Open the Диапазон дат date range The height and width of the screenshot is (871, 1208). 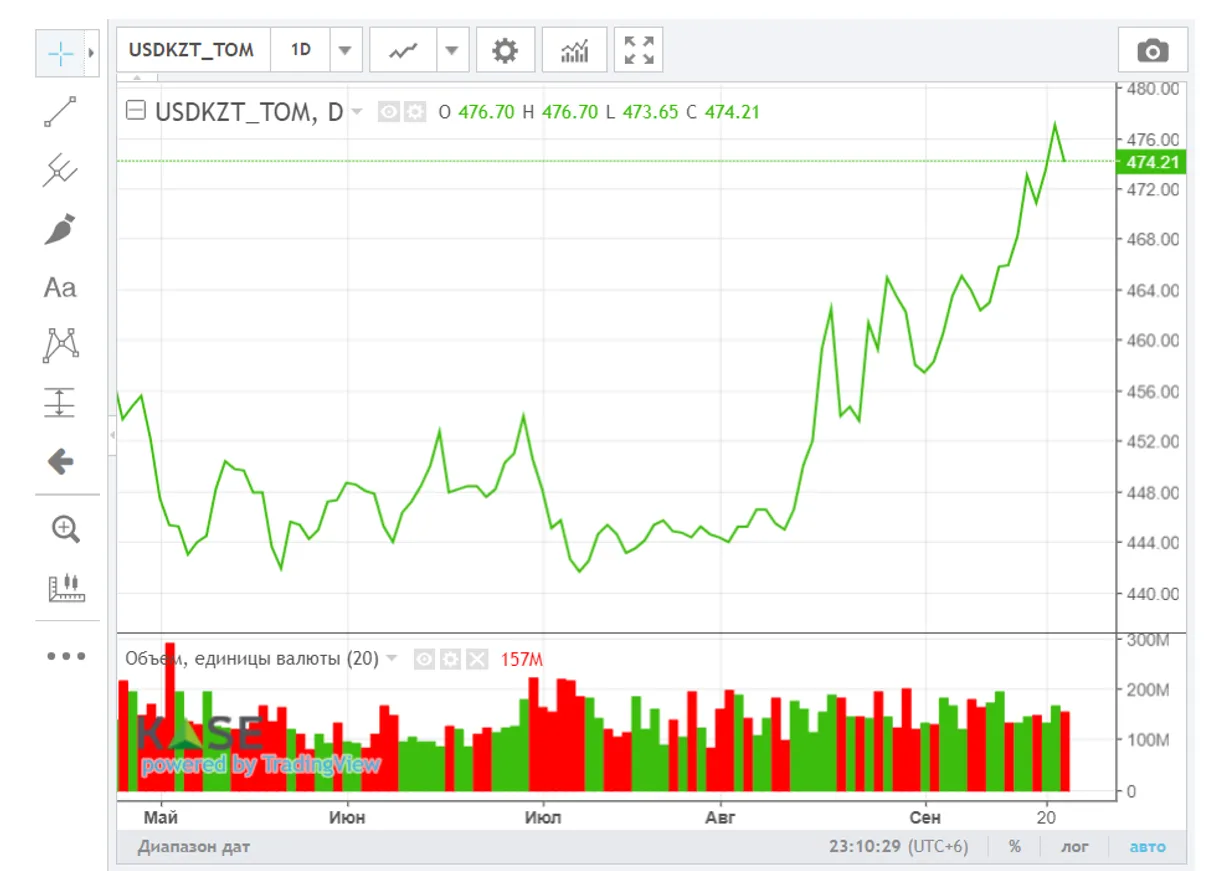coord(194,847)
